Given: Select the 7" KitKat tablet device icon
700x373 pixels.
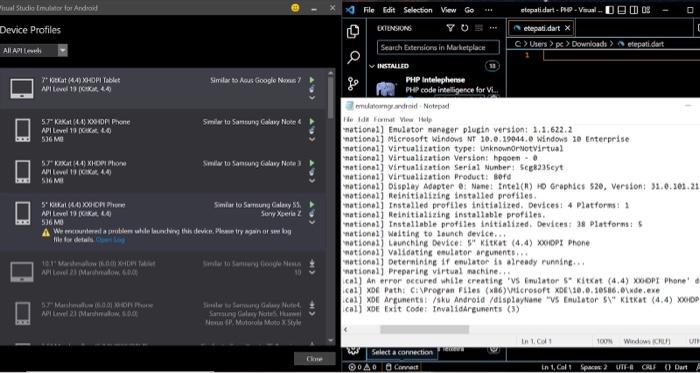Looking at the screenshot, I should pos(22,88).
